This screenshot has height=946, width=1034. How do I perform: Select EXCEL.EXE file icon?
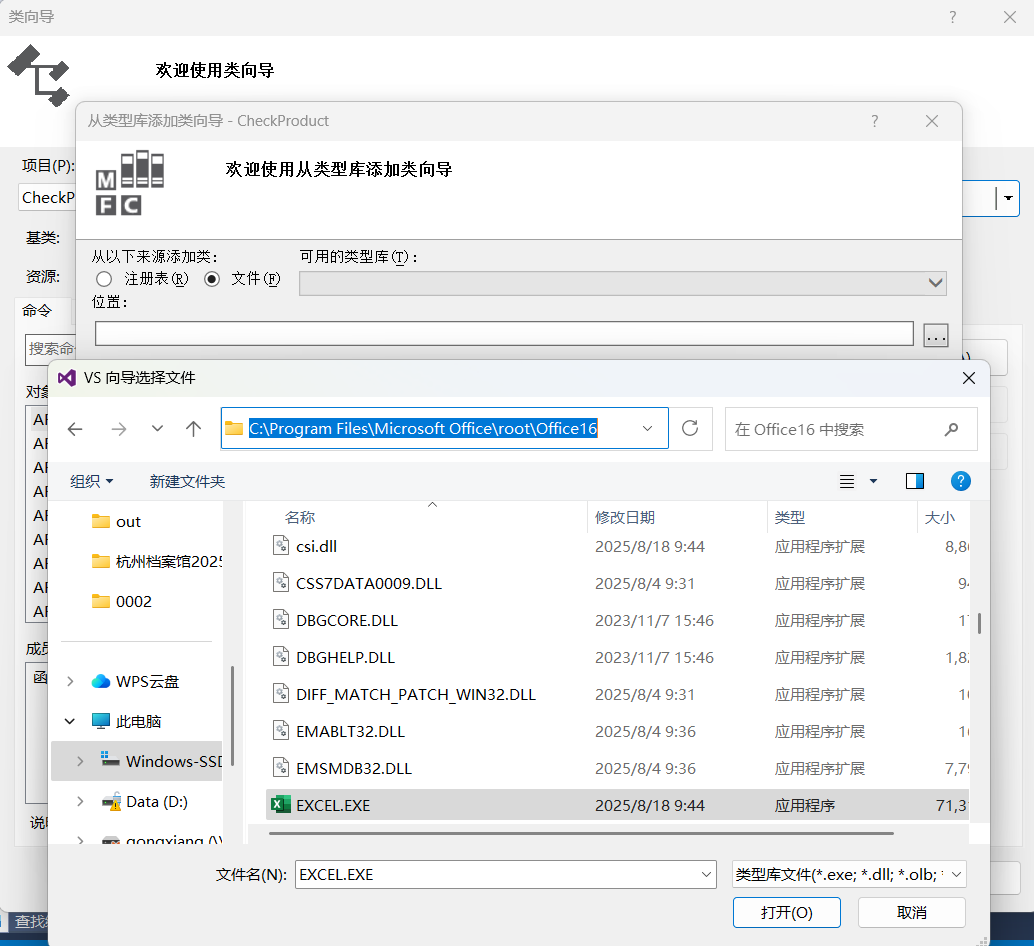tap(281, 805)
